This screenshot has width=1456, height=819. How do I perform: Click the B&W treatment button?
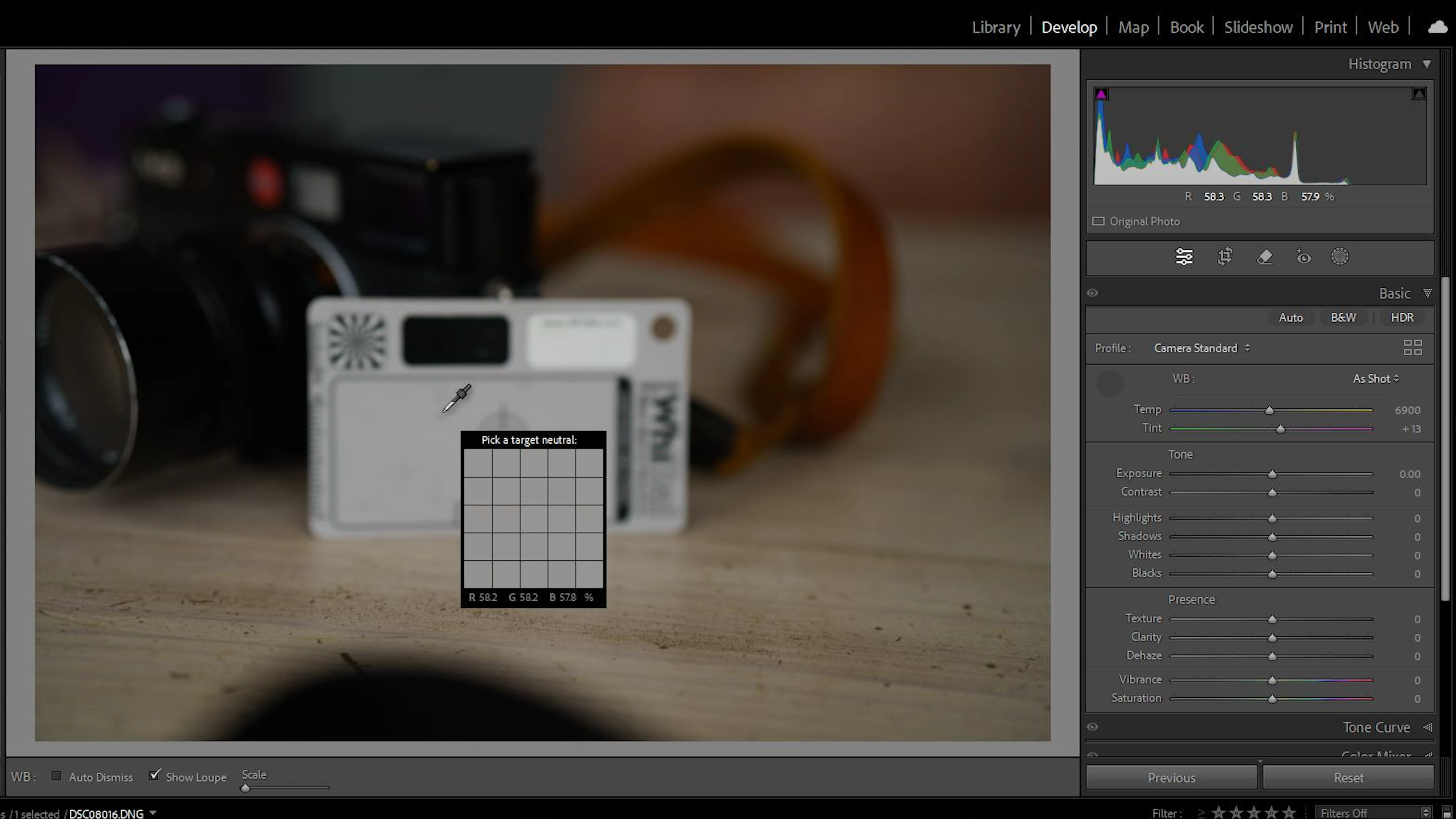(x=1343, y=318)
